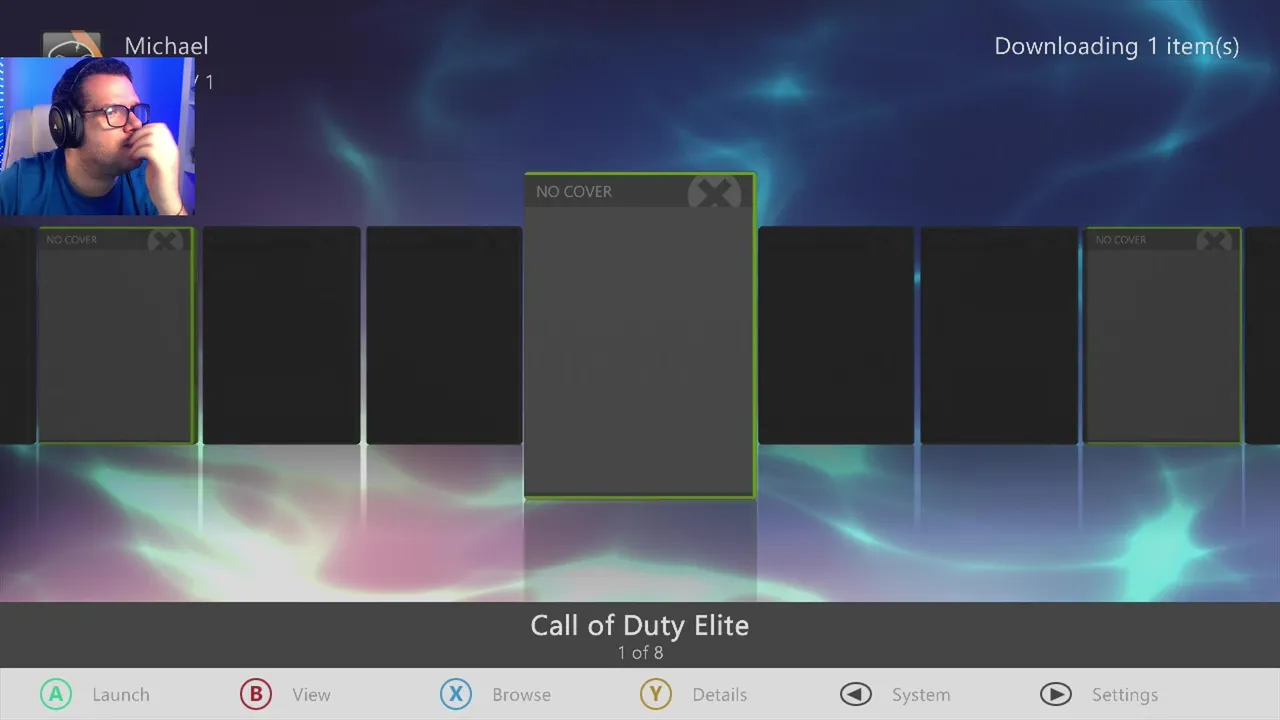1280x720 pixels.
Task: Select the NO COVER tile near the webcam
Action: click(116, 335)
